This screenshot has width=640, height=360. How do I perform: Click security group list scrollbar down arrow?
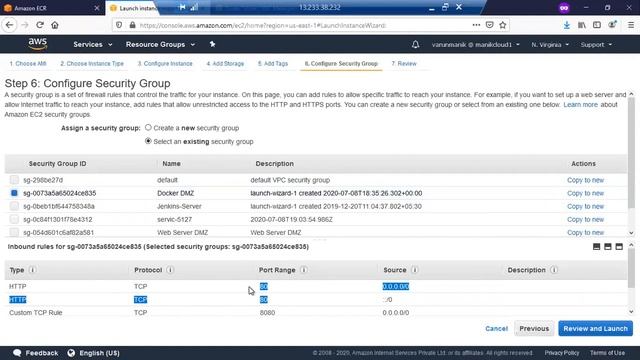tap(631, 233)
